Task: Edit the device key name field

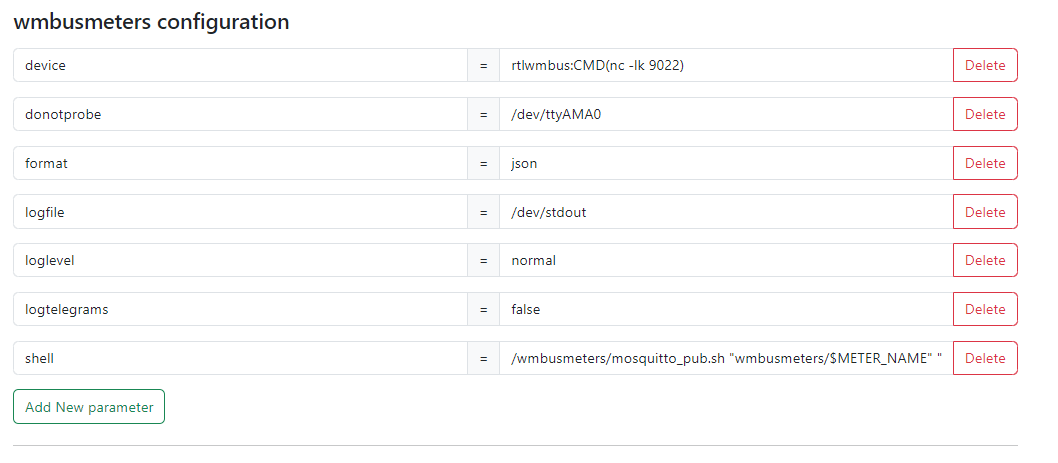Action: (x=240, y=65)
